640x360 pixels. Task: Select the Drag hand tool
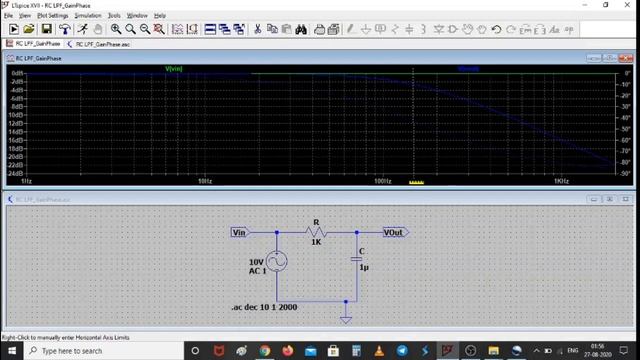tap(482, 29)
